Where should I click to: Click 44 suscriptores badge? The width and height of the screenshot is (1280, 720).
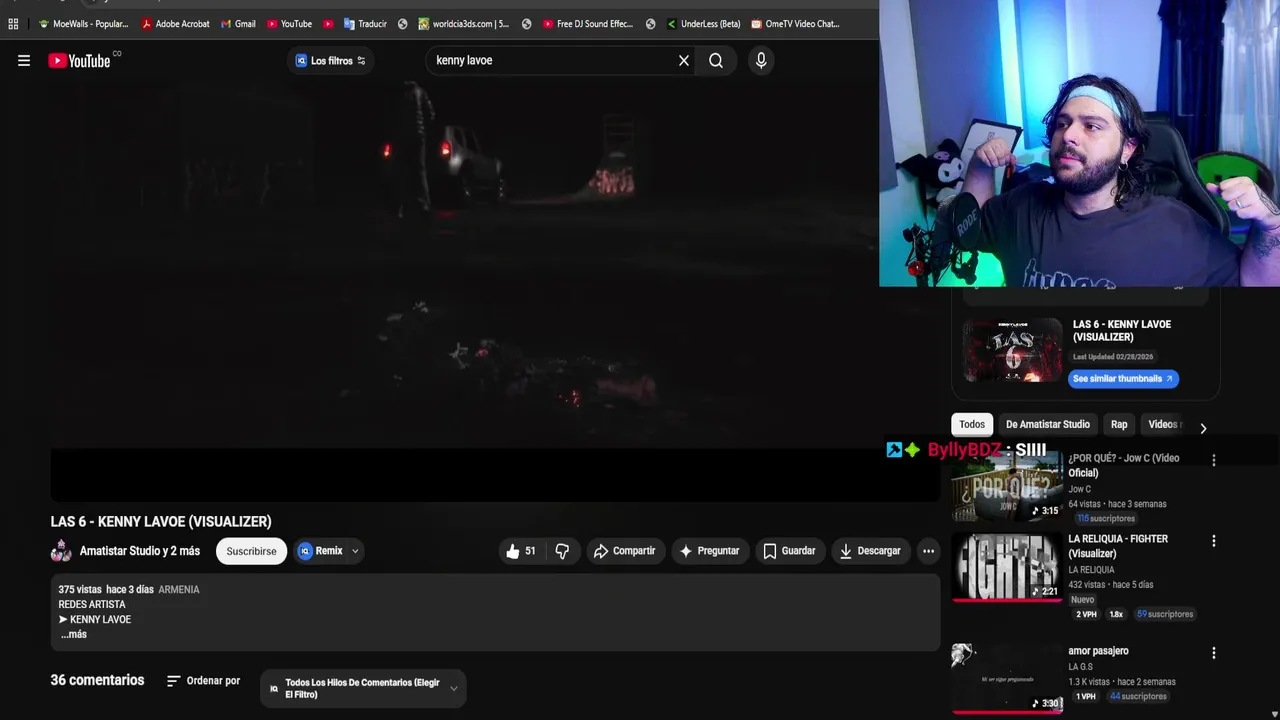tap(1138, 696)
